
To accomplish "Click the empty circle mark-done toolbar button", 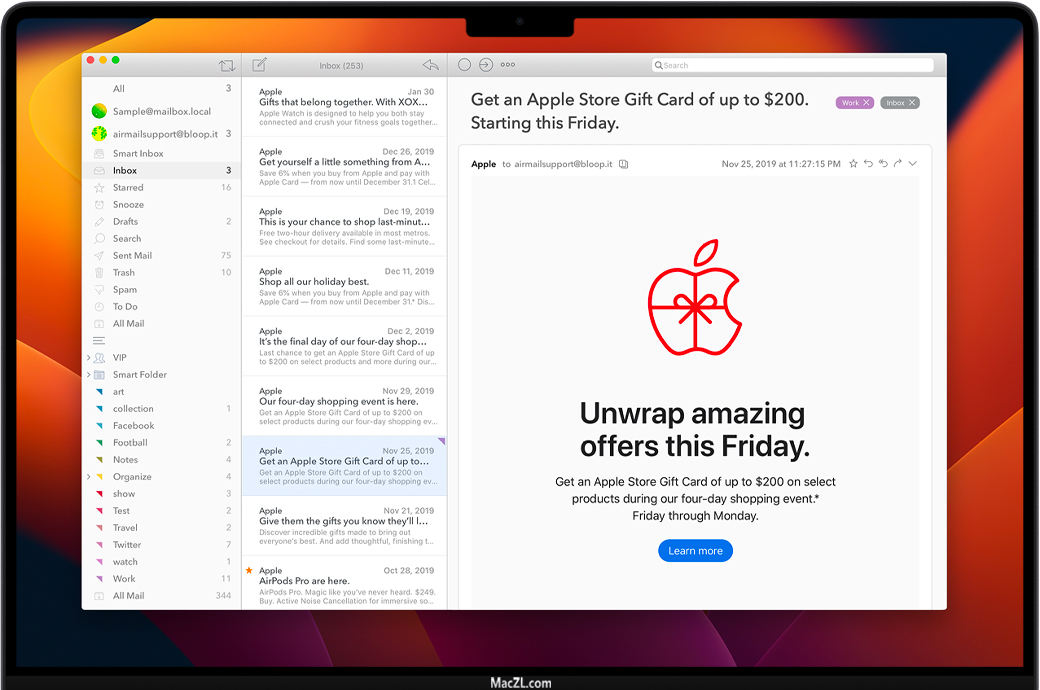I will point(464,65).
